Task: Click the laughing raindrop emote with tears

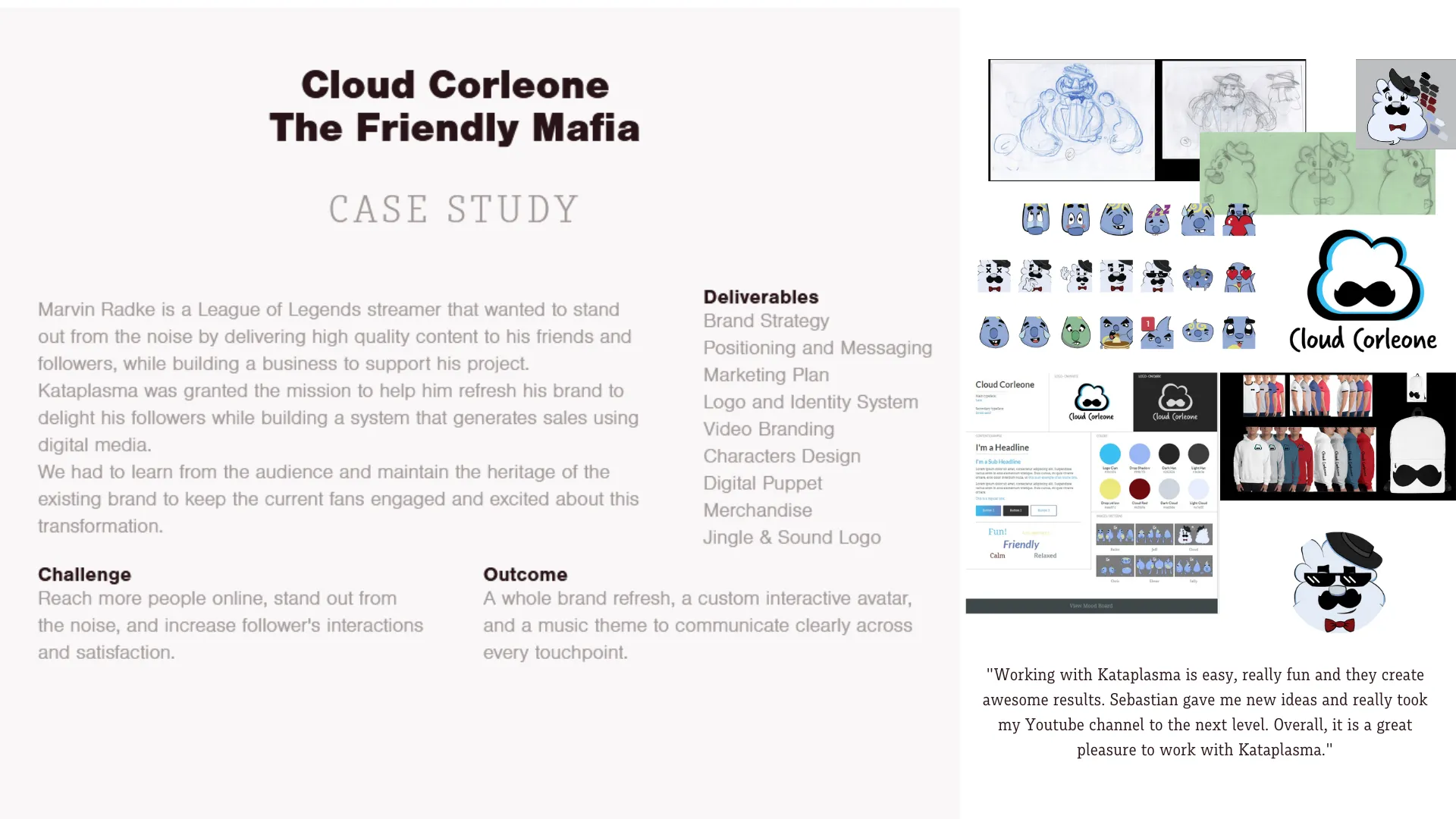Action: (x=1034, y=332)
